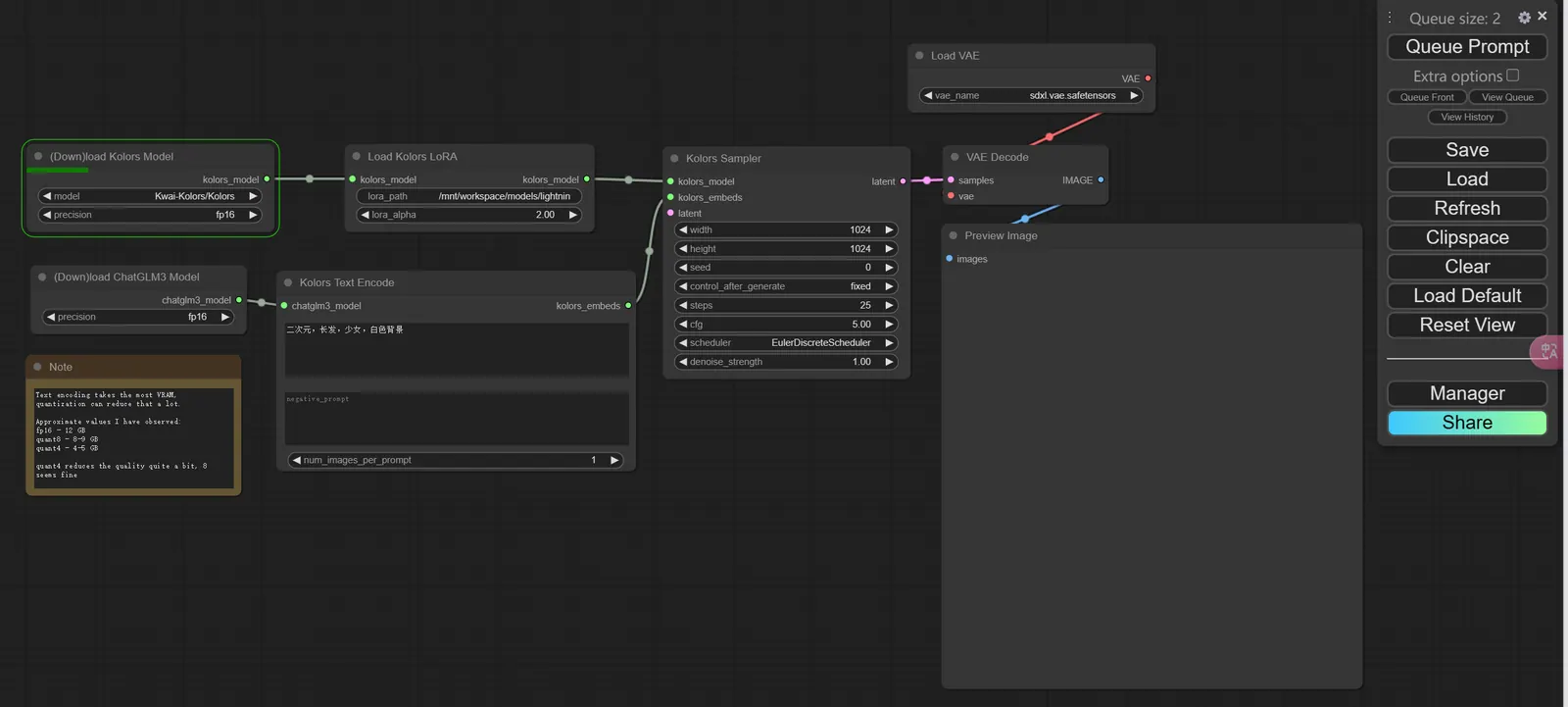The height and width of the screenshot is (707, 1568).
Task: Open the settings gear in queue panel
Action: [1524, 18]
